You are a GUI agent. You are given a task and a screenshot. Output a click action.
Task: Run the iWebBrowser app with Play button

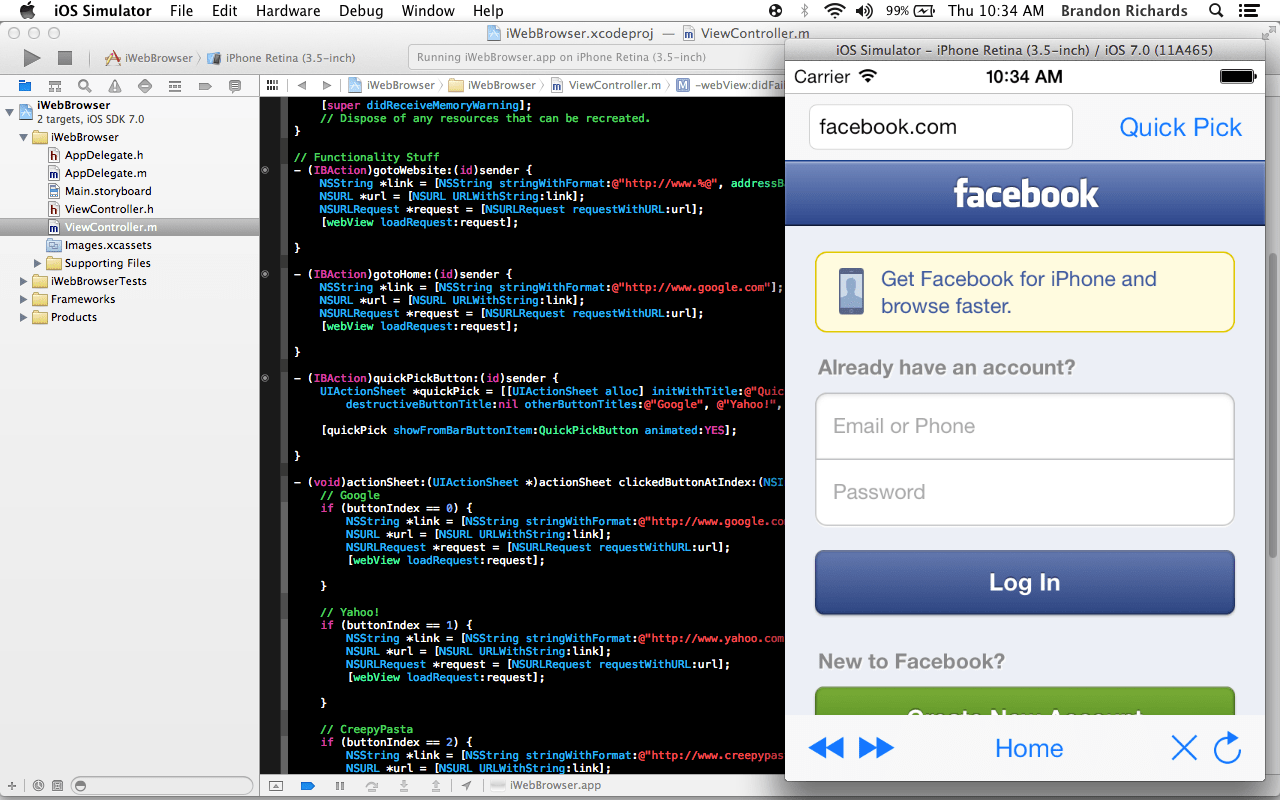32,58
